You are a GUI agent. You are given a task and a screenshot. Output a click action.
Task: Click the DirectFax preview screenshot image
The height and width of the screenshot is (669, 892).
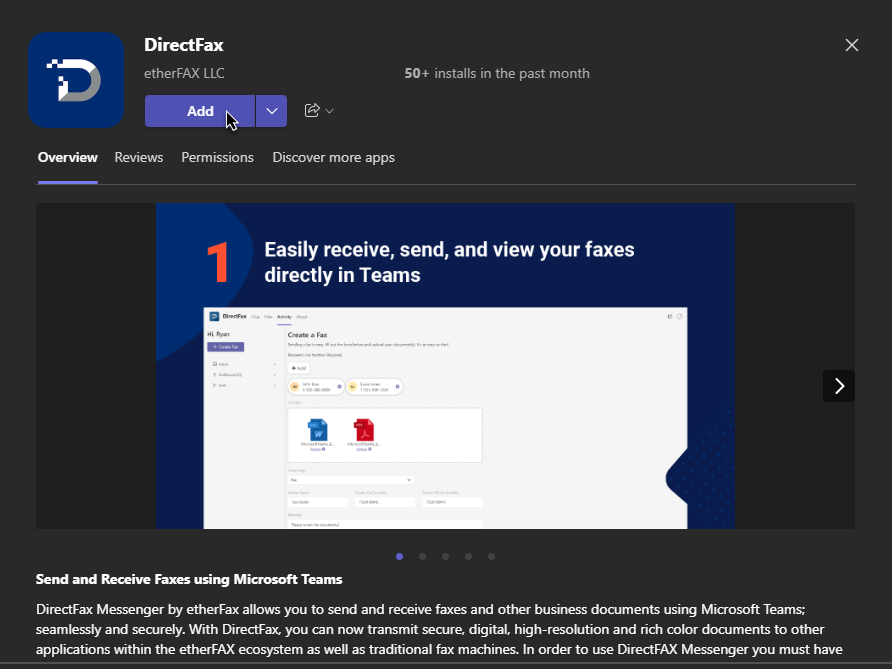coord(445,366)
